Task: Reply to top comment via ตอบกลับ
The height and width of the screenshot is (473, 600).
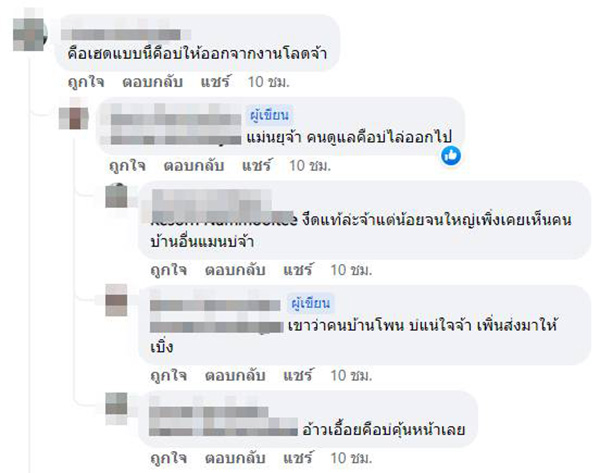Action: point(152,82)
